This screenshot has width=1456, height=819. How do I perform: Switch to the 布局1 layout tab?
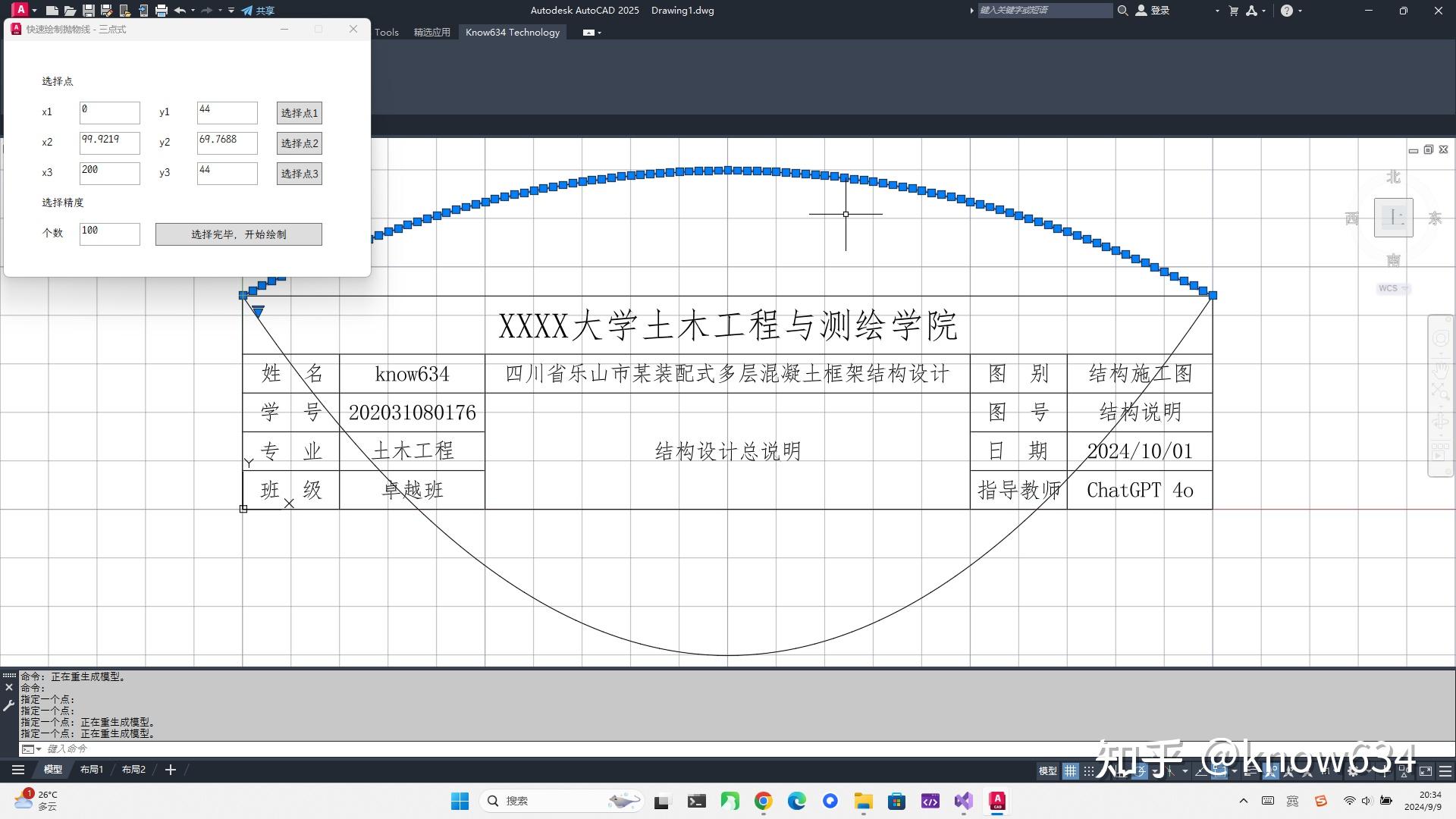point(91,769)
